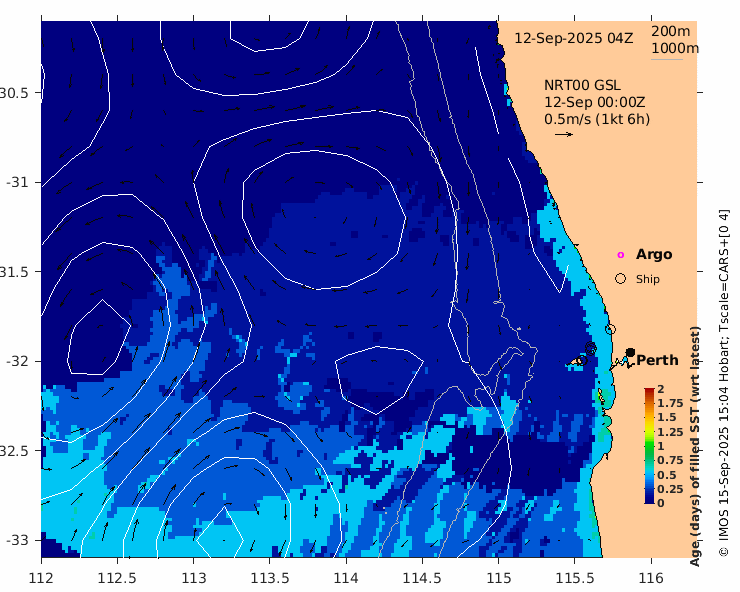Click the 0.5m/s scale reference arrow
The height and width of the screenshot is (592, 740).
563,135
